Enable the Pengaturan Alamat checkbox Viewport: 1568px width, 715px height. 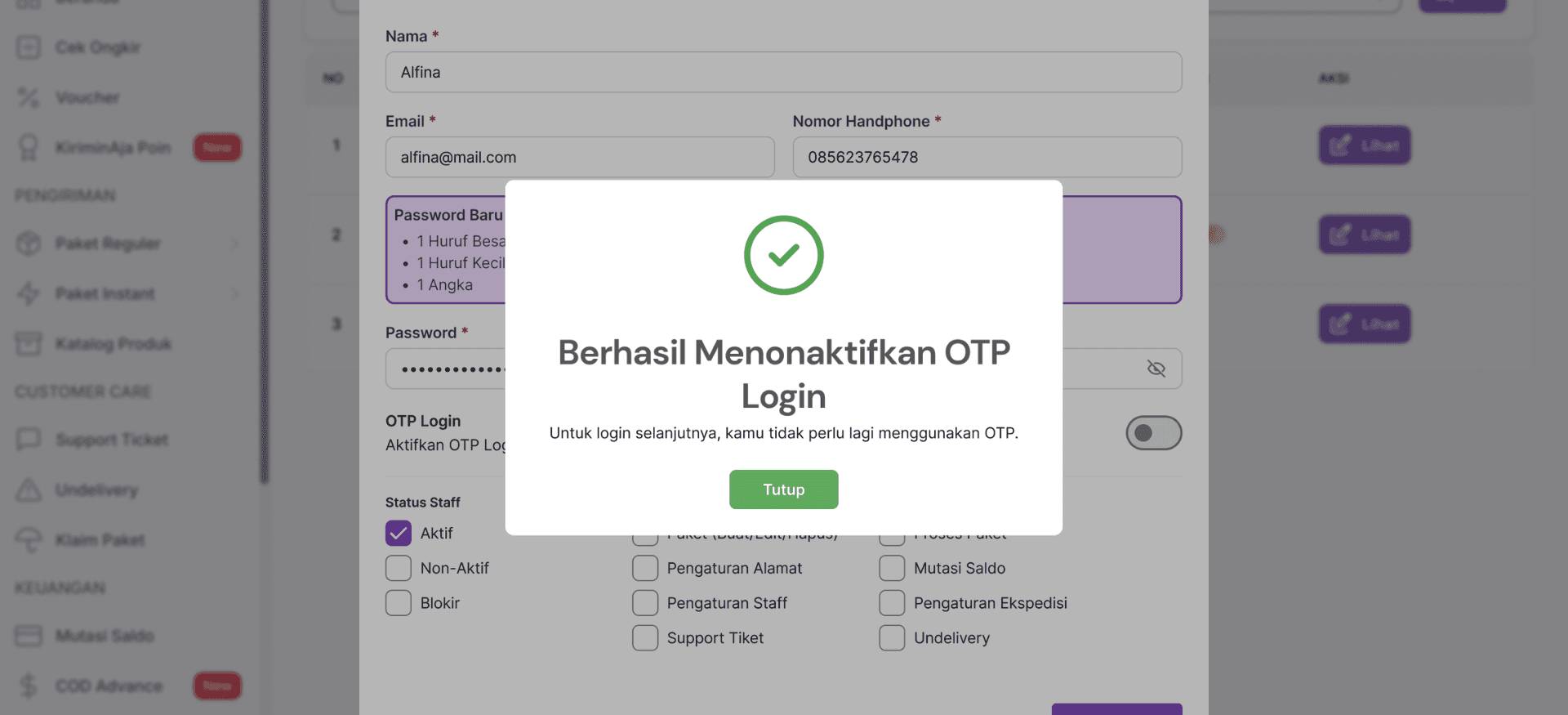click(x=645, y=568)
